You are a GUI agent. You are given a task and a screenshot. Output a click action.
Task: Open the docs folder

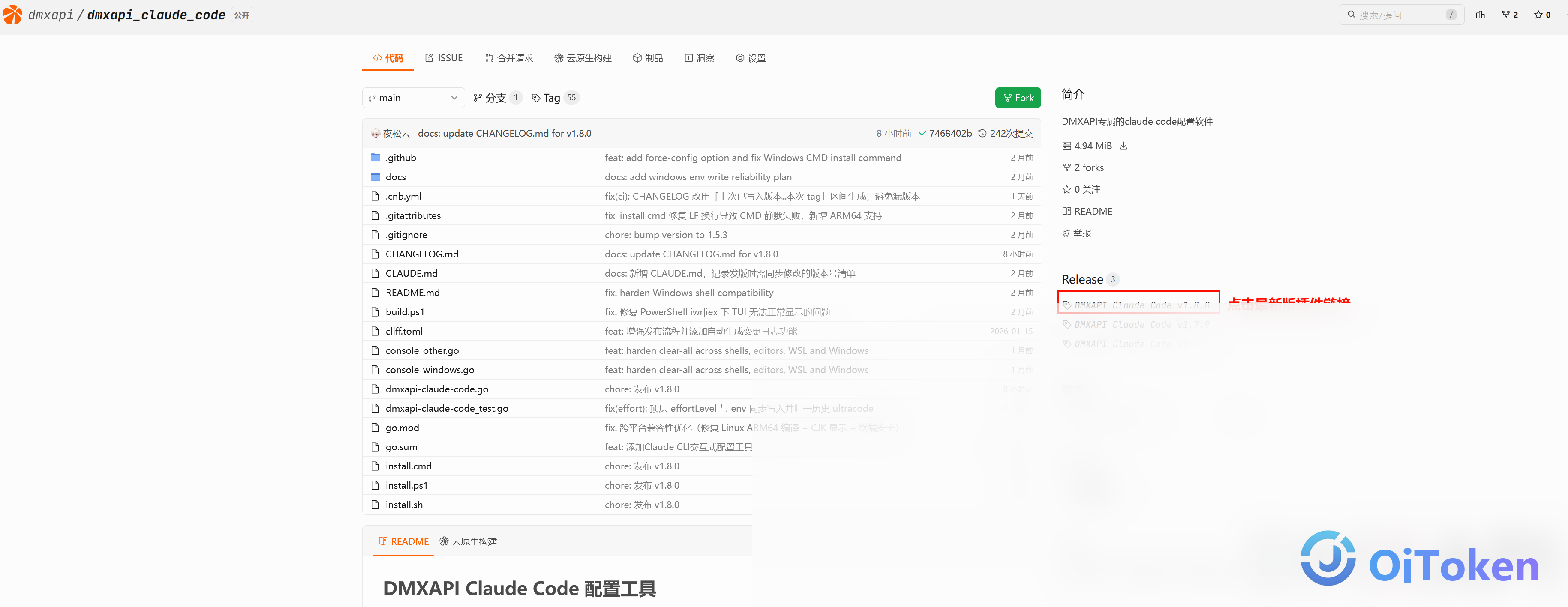coord(395,177)
